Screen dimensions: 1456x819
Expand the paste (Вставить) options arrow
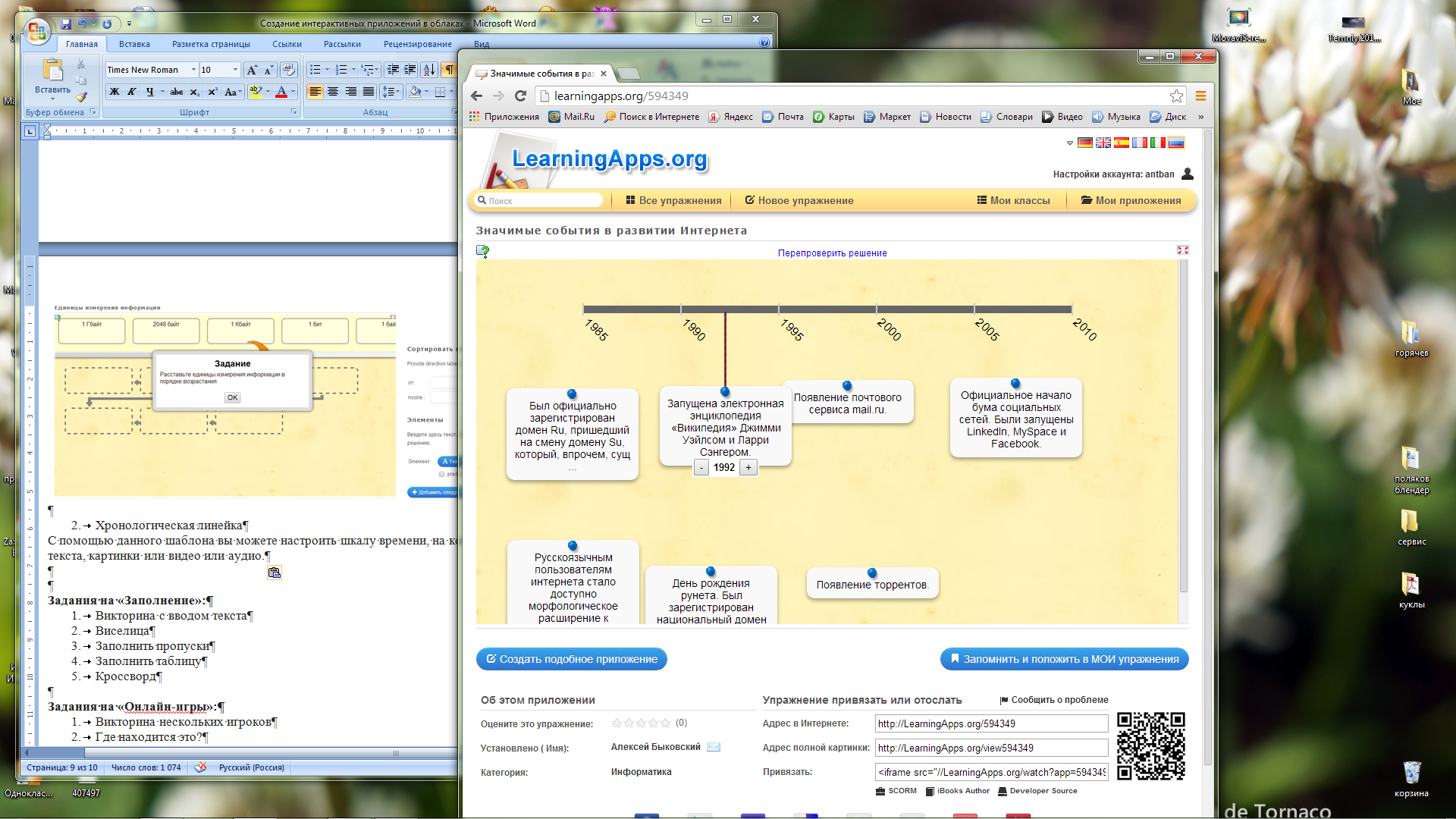(x=52, y=99)
